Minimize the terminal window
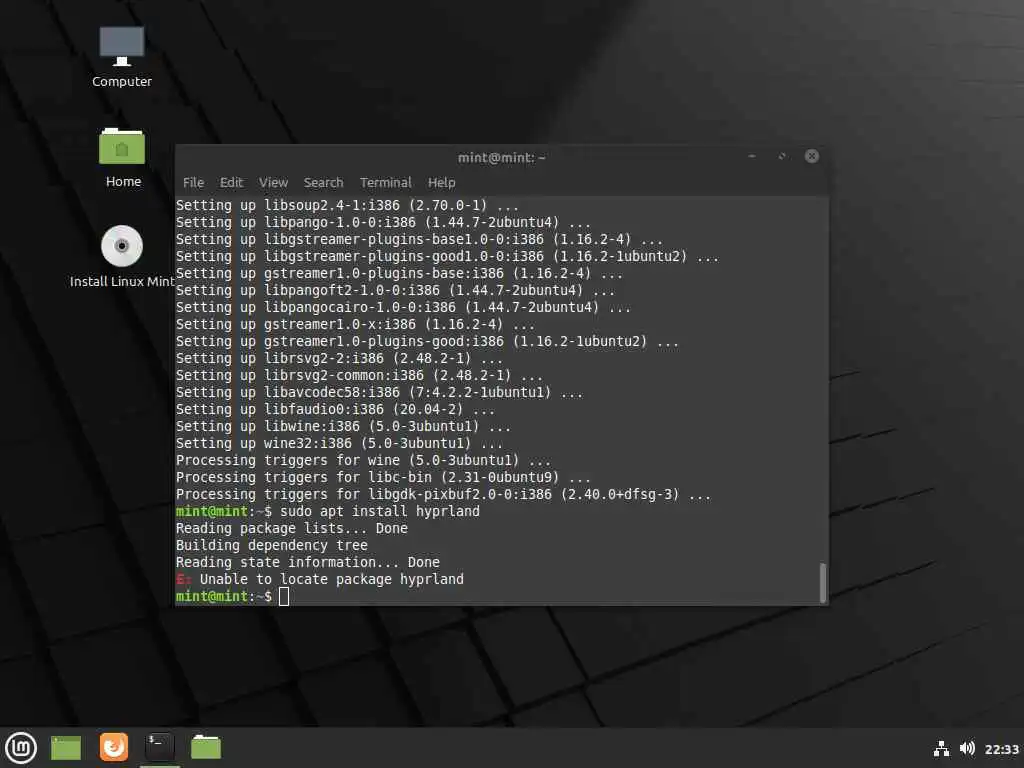Screen dimensions: 1024x768 click(x=752, y=157)
